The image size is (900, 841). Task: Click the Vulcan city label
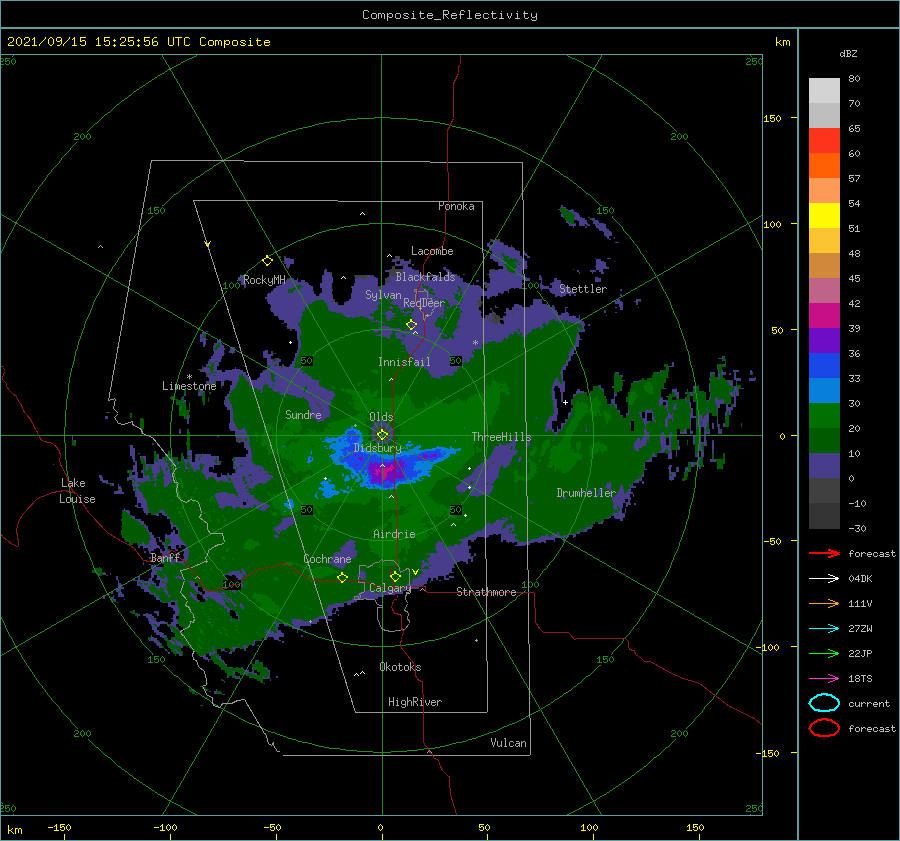tap(509, 743)
